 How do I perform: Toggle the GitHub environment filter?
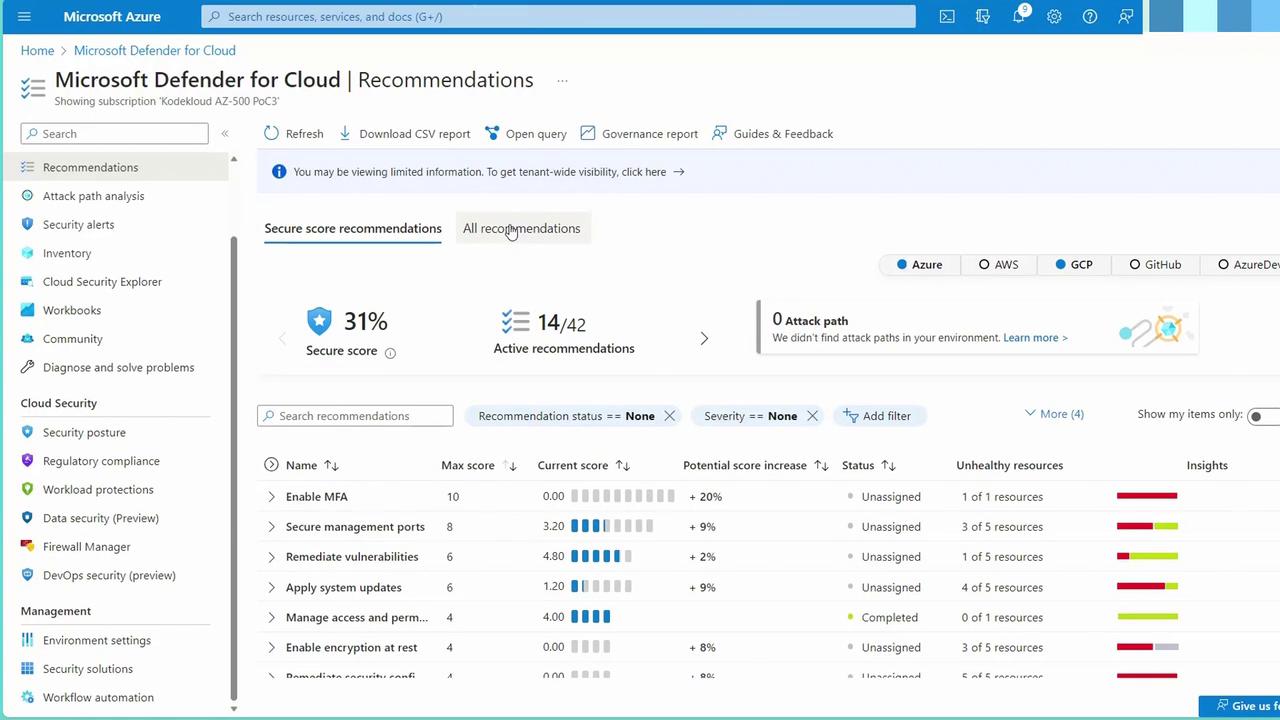pyautogui.click(x=1154, y=265)
